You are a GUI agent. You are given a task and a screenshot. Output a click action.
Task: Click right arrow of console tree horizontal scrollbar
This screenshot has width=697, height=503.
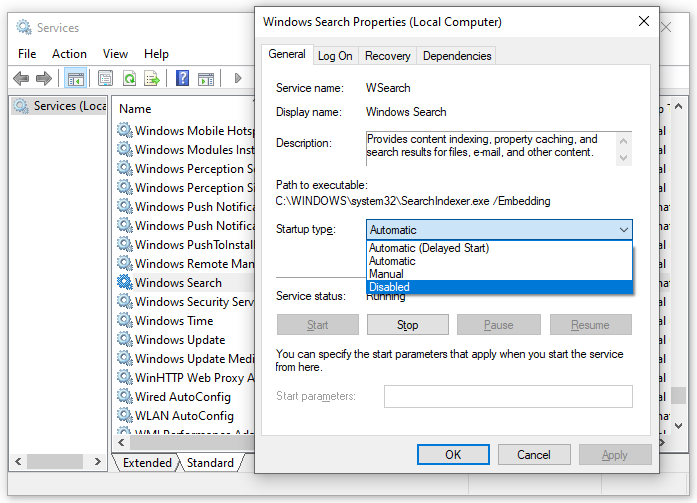tap(97, 462)
